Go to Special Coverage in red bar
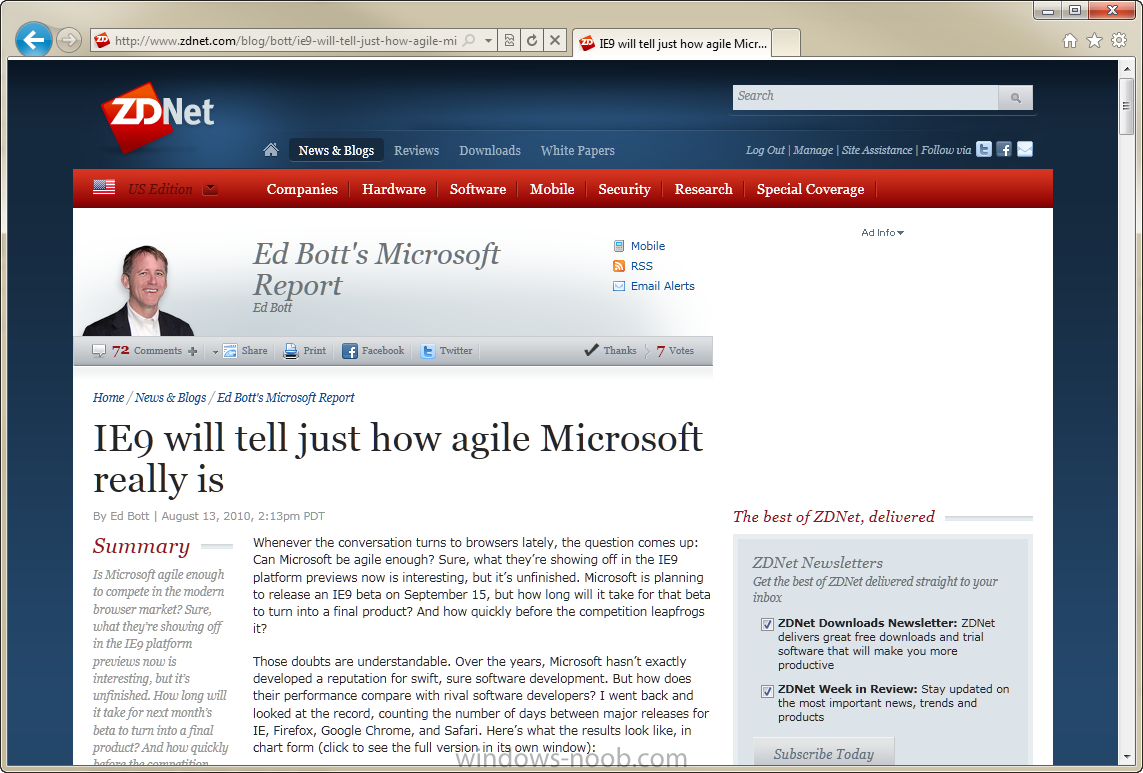Image resolution: width=1143 pixels, height=773 pixels. click(x=810, y=189)
